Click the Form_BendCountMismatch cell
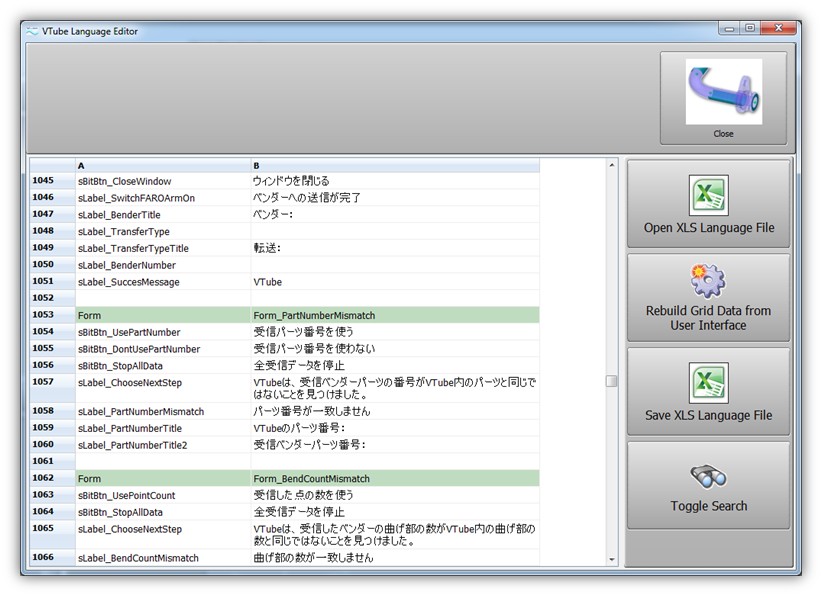 coord(395,479)
